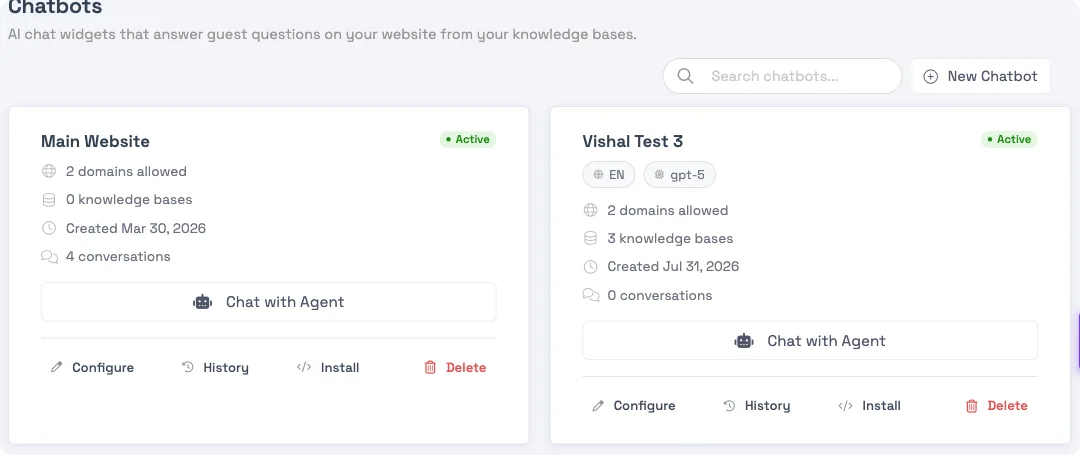The height and width of the screenshot is (455, 1080).
Task: Open Chat with Agent for Vishal Test 3
Action: [x=810, y=340]
